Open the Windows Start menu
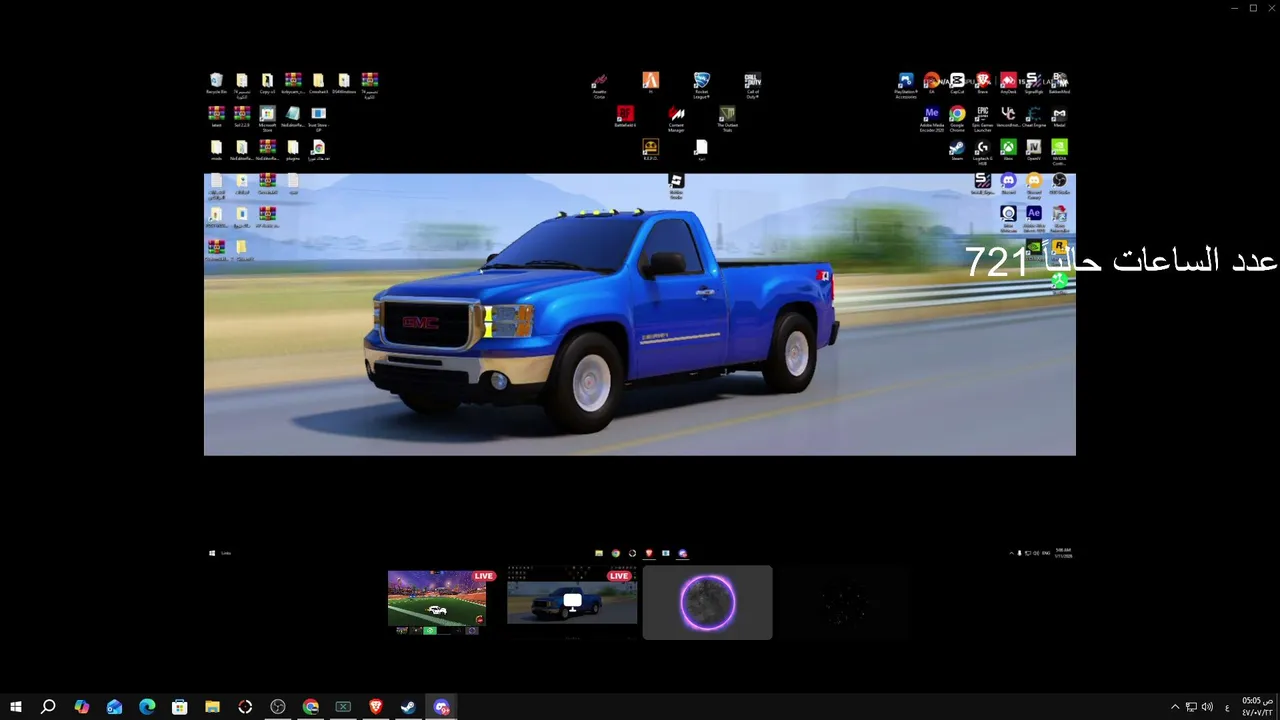The image size is (1280, 720). [x=15, y=707]
